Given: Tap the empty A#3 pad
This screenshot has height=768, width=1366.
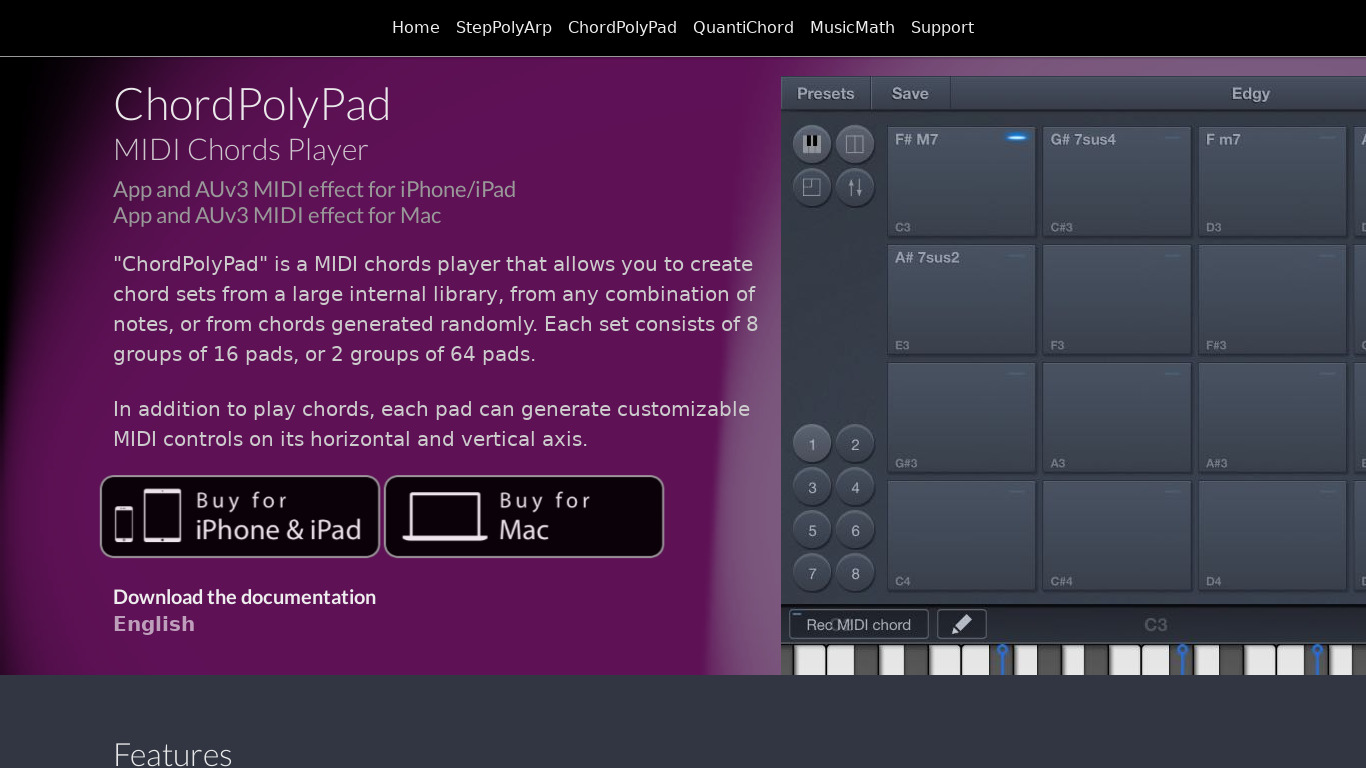Looking at the screenshot, I should 1272,417.
